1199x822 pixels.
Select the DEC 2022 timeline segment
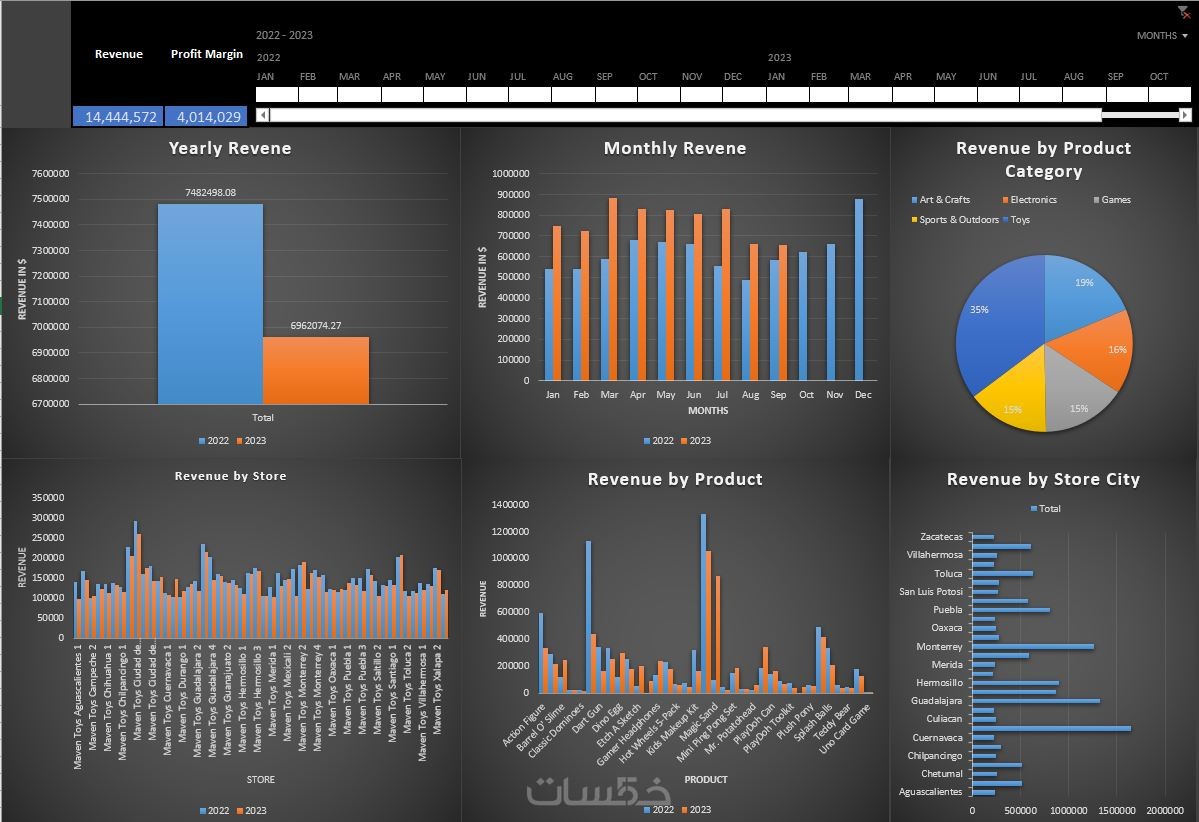point(744,95)
